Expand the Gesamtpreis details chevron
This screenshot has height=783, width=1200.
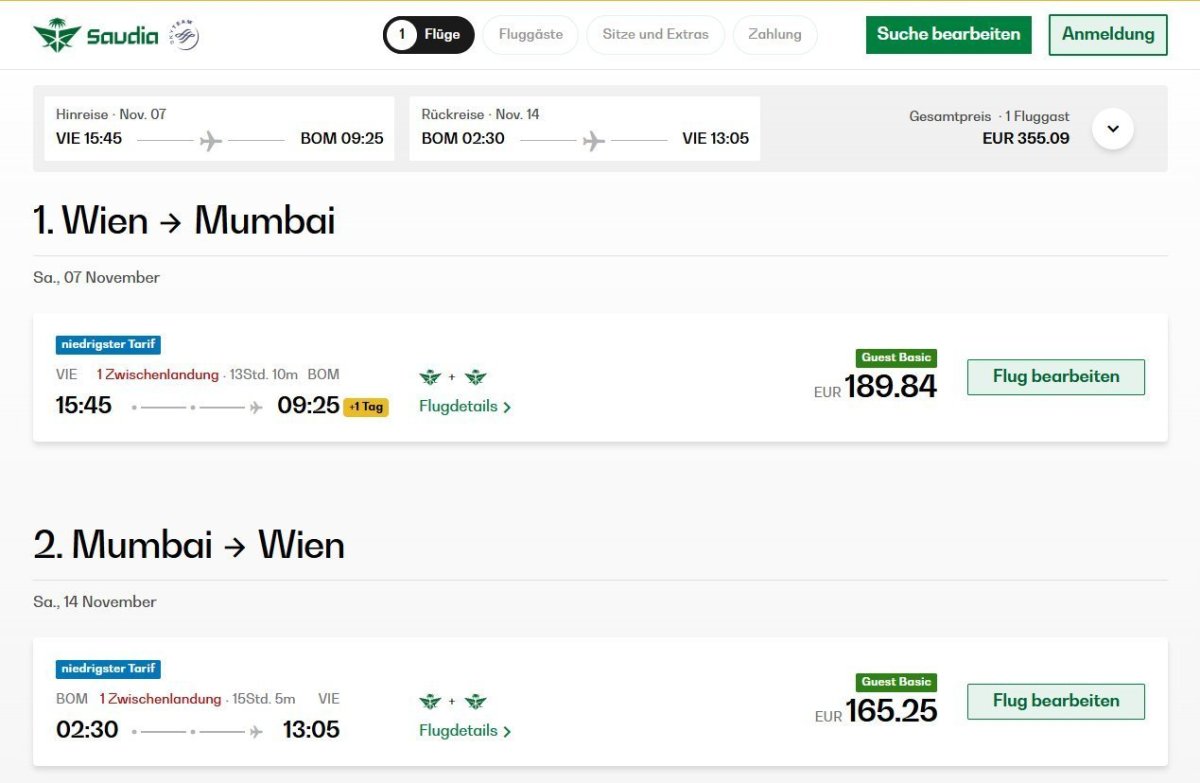(x=1113, y=129)
